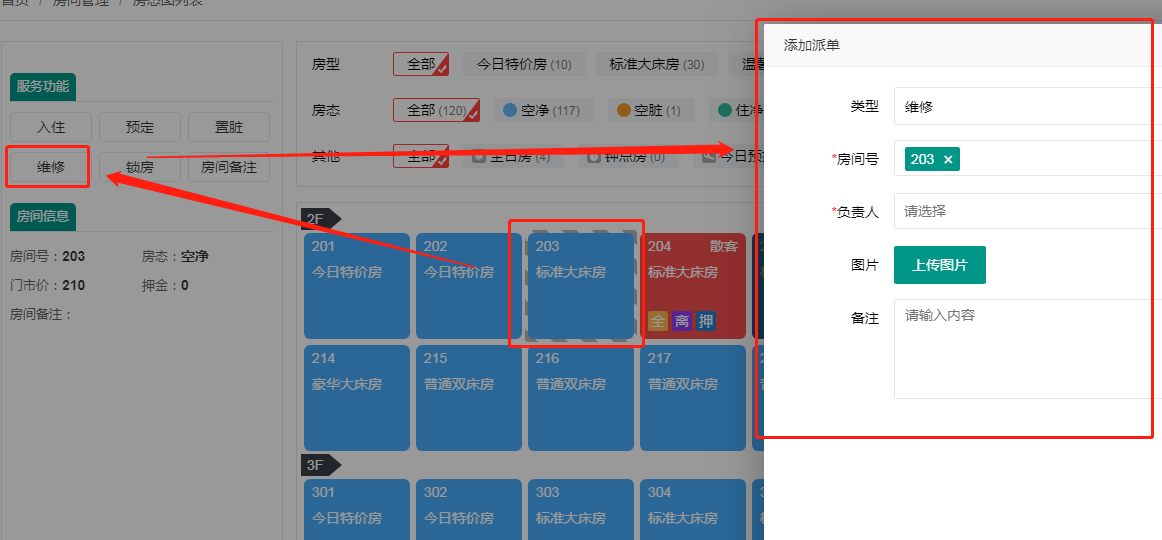Filter by 钟点房 (0) option
Image resolution: width=1162 pixels, height=540 pixels.
(x=628, y=157)
